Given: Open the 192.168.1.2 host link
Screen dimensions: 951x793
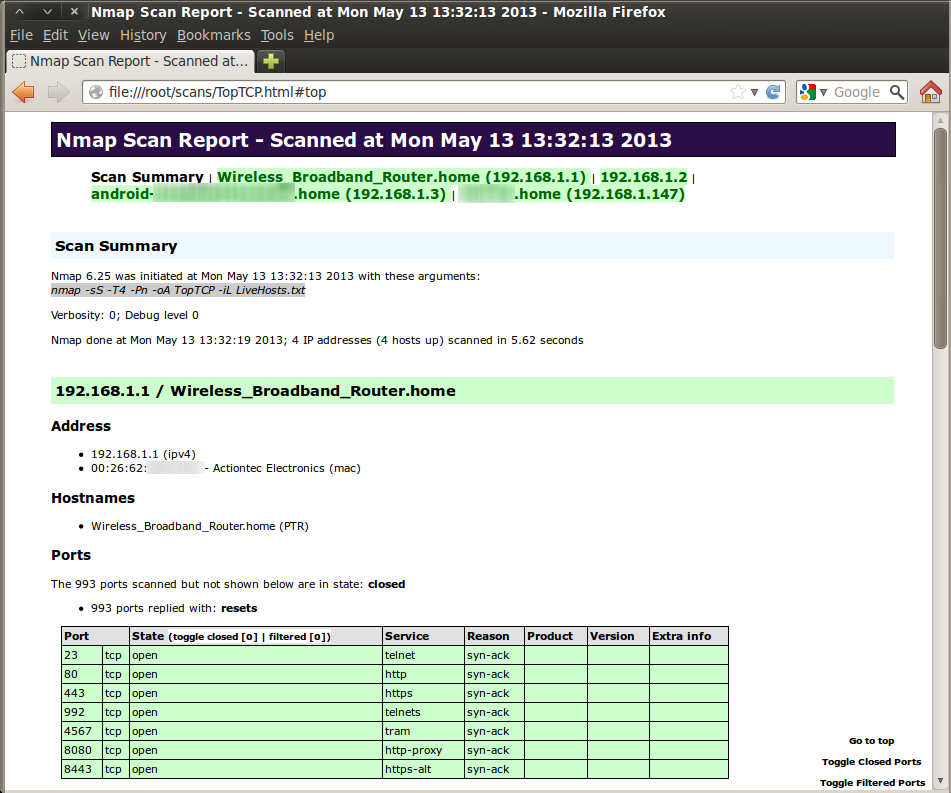Looking at the screenshot, I should [x=644, y=176].
